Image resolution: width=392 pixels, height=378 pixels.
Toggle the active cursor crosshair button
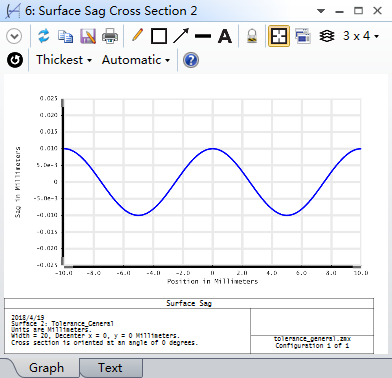(279, 36)
